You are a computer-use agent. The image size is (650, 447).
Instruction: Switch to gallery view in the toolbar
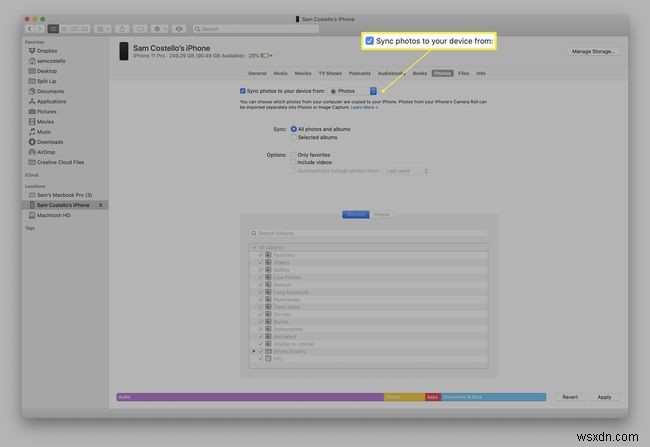point(85,29)
